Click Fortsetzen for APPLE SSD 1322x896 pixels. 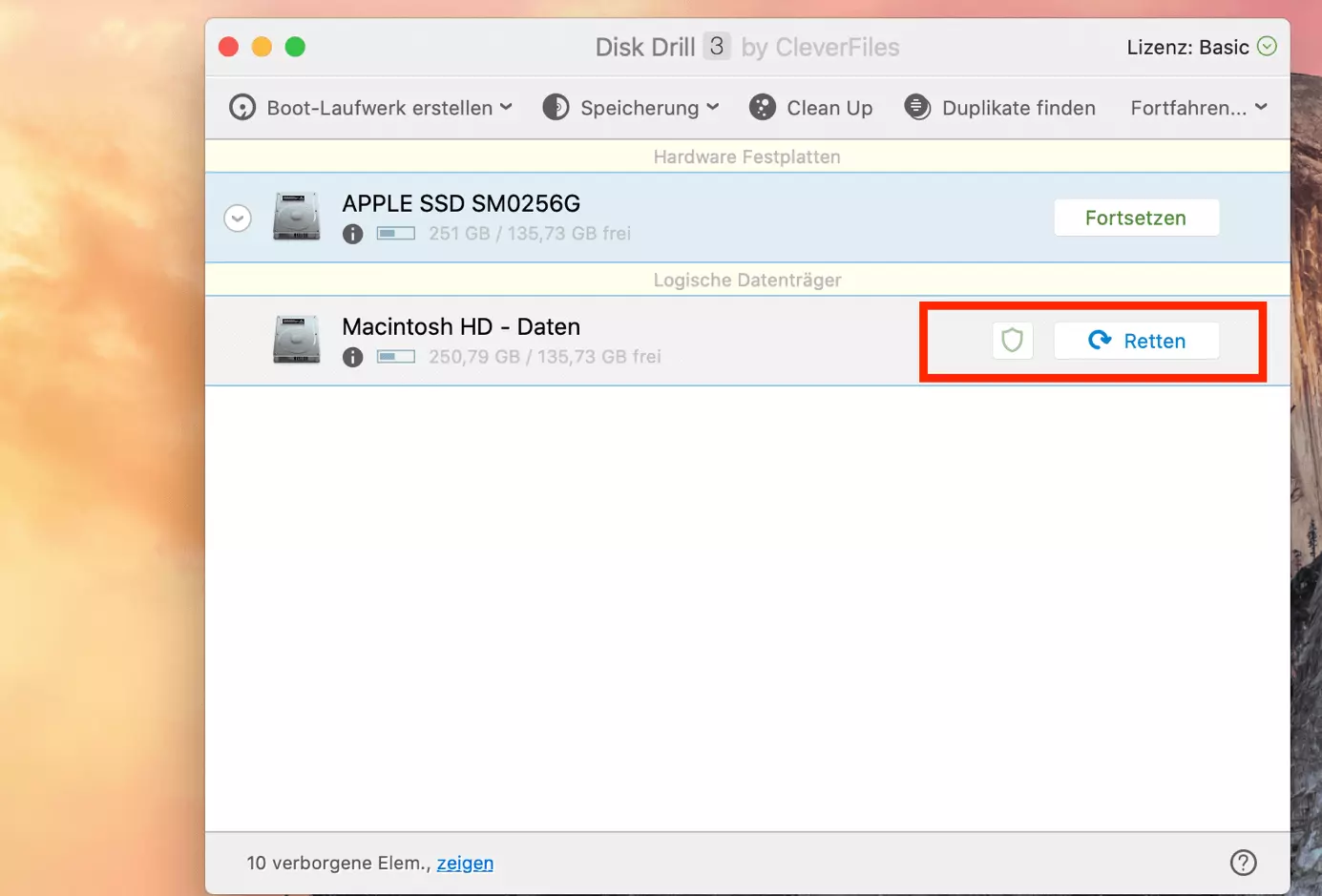[x=1136, y=218]
